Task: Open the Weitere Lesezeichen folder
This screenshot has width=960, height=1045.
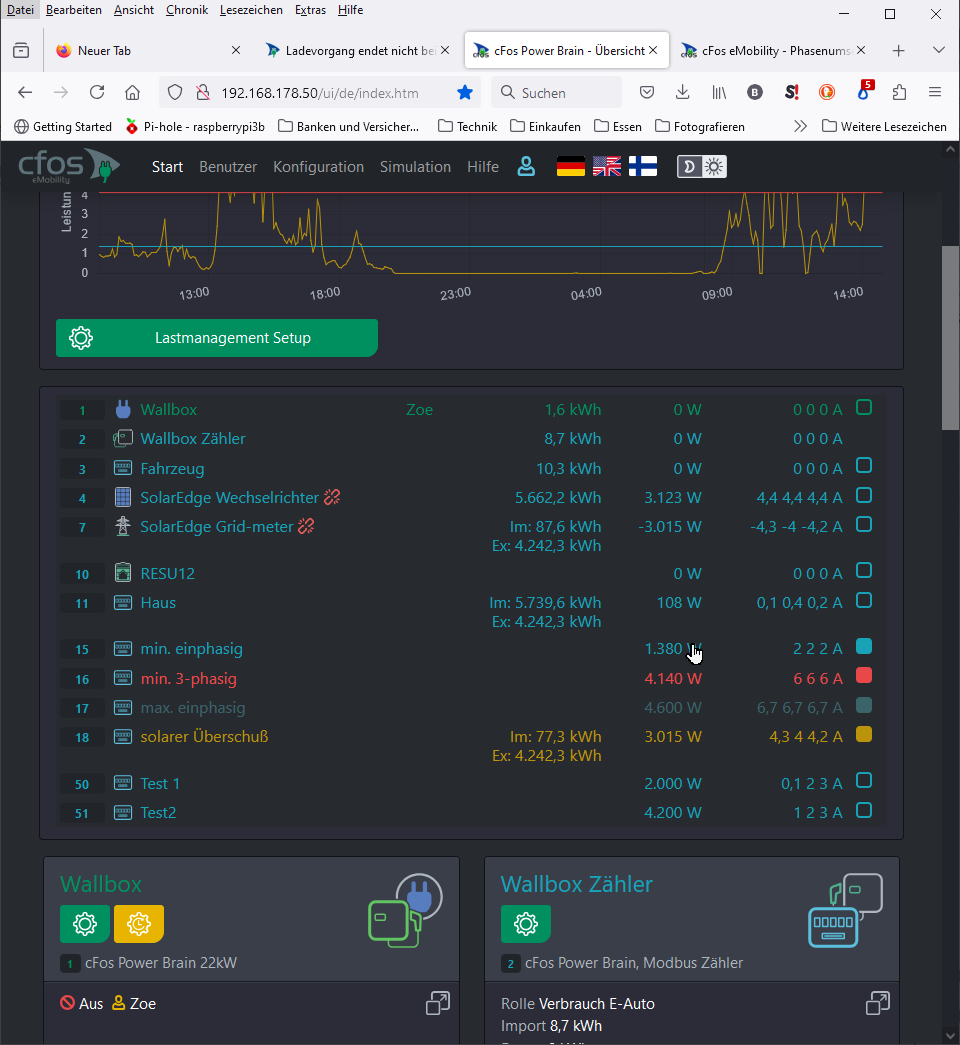Action: [x=884, y=127]
